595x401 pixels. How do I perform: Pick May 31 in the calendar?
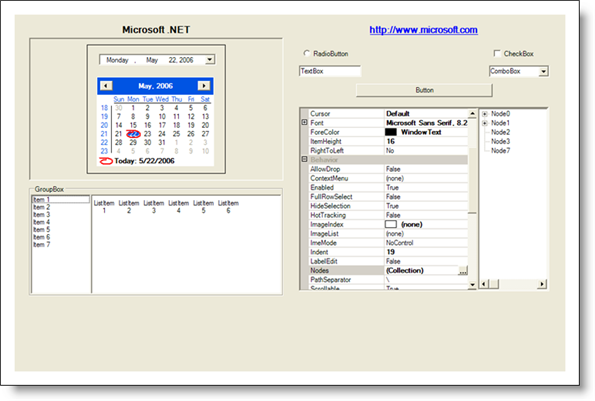tap(162, 142)
